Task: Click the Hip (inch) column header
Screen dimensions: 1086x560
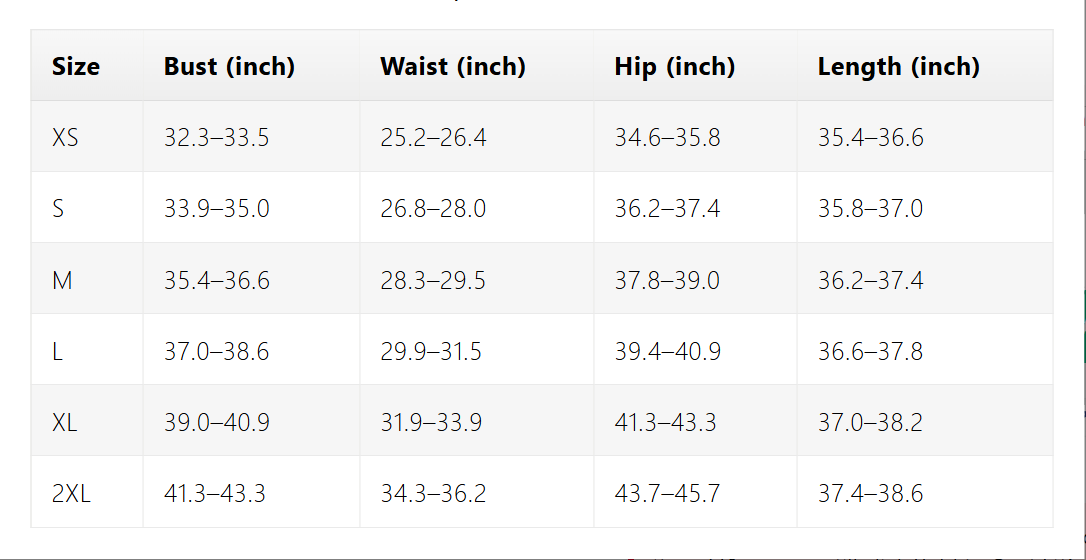Action: coord(675,67)
